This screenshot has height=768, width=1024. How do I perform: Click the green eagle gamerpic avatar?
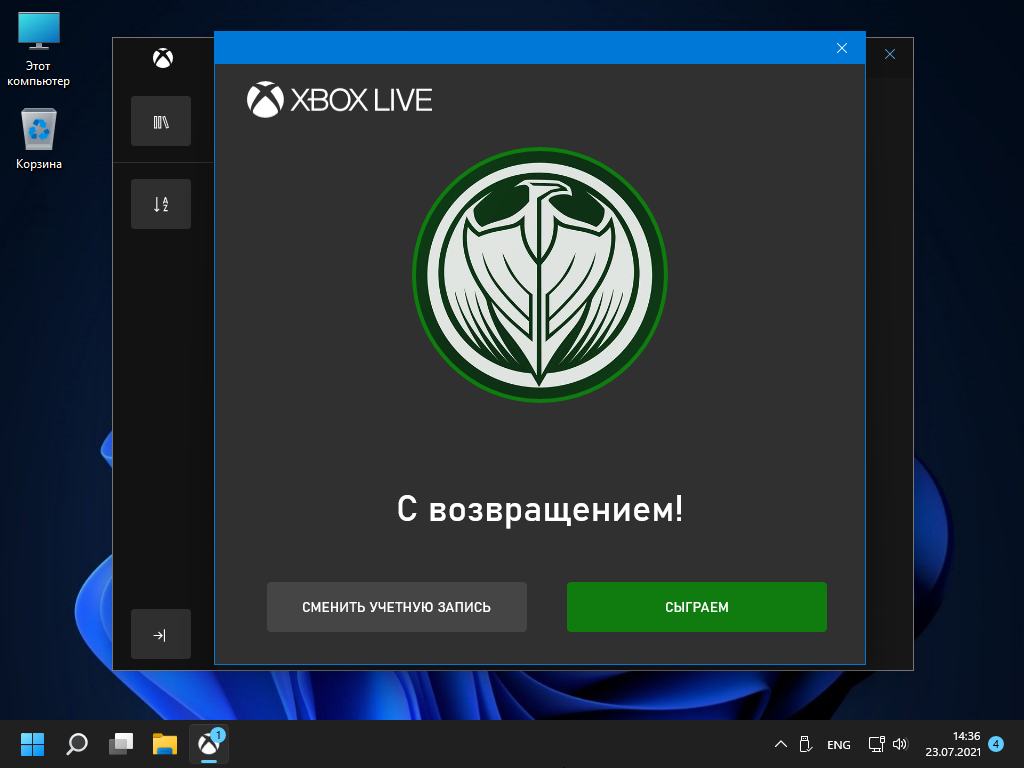(539, 274)
